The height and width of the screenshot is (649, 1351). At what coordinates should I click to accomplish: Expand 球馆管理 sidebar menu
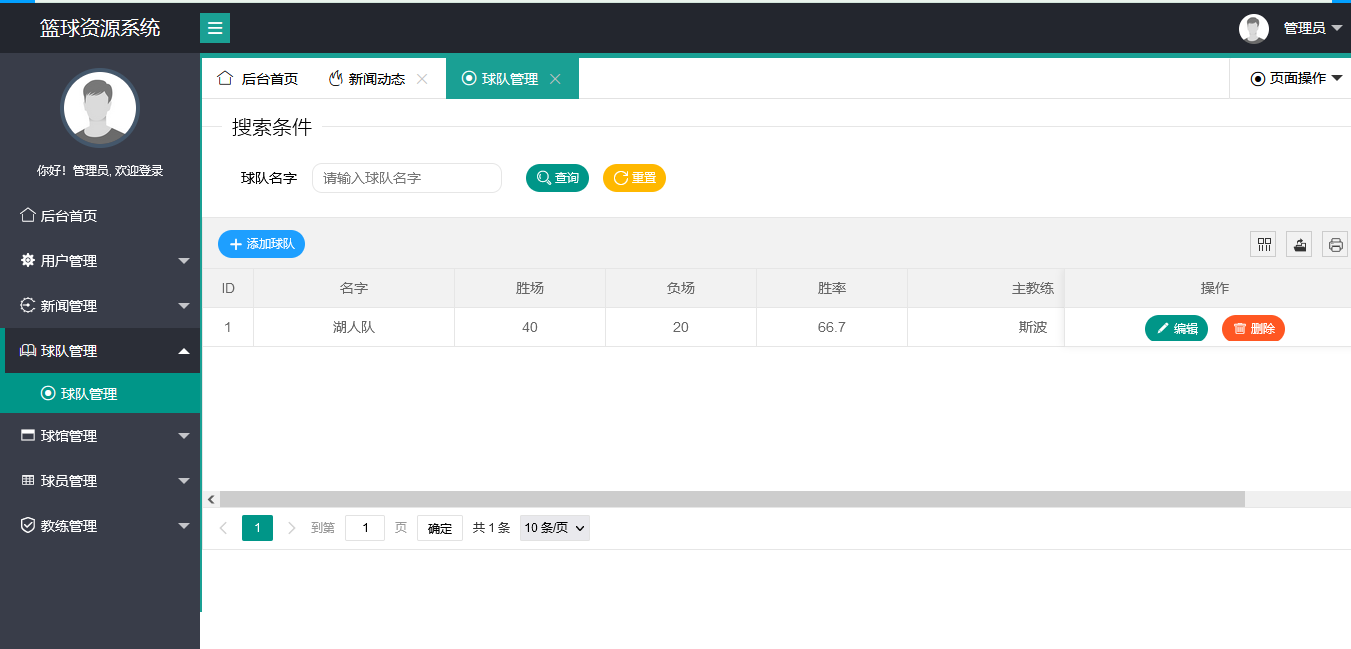coord(100,436)
